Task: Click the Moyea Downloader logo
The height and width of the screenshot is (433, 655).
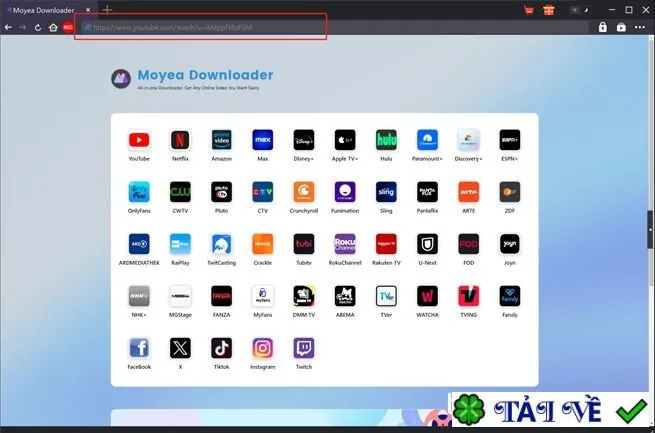Action: pyautogui.click(x=121, y=78)
